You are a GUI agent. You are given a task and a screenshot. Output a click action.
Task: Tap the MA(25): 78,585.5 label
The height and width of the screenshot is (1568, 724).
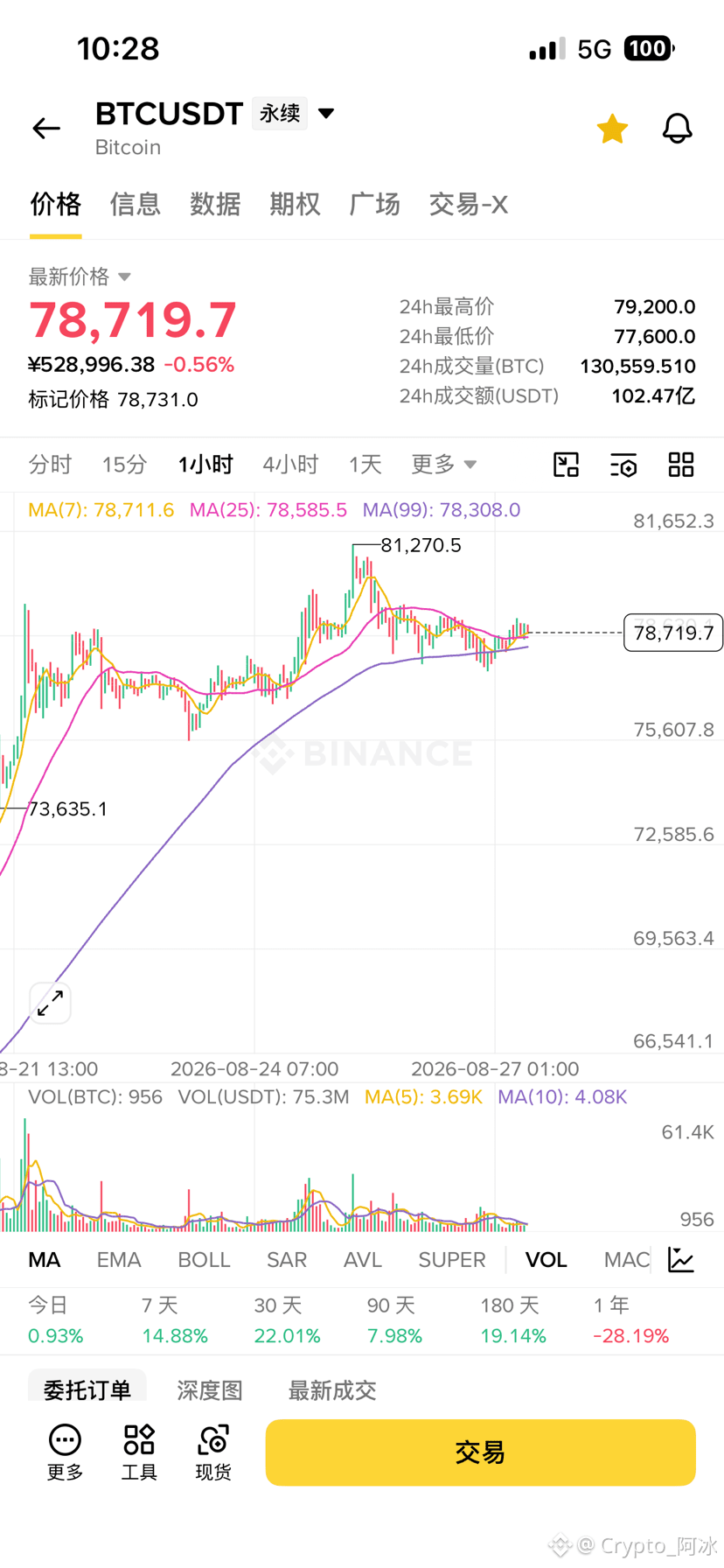pos(268,510)
